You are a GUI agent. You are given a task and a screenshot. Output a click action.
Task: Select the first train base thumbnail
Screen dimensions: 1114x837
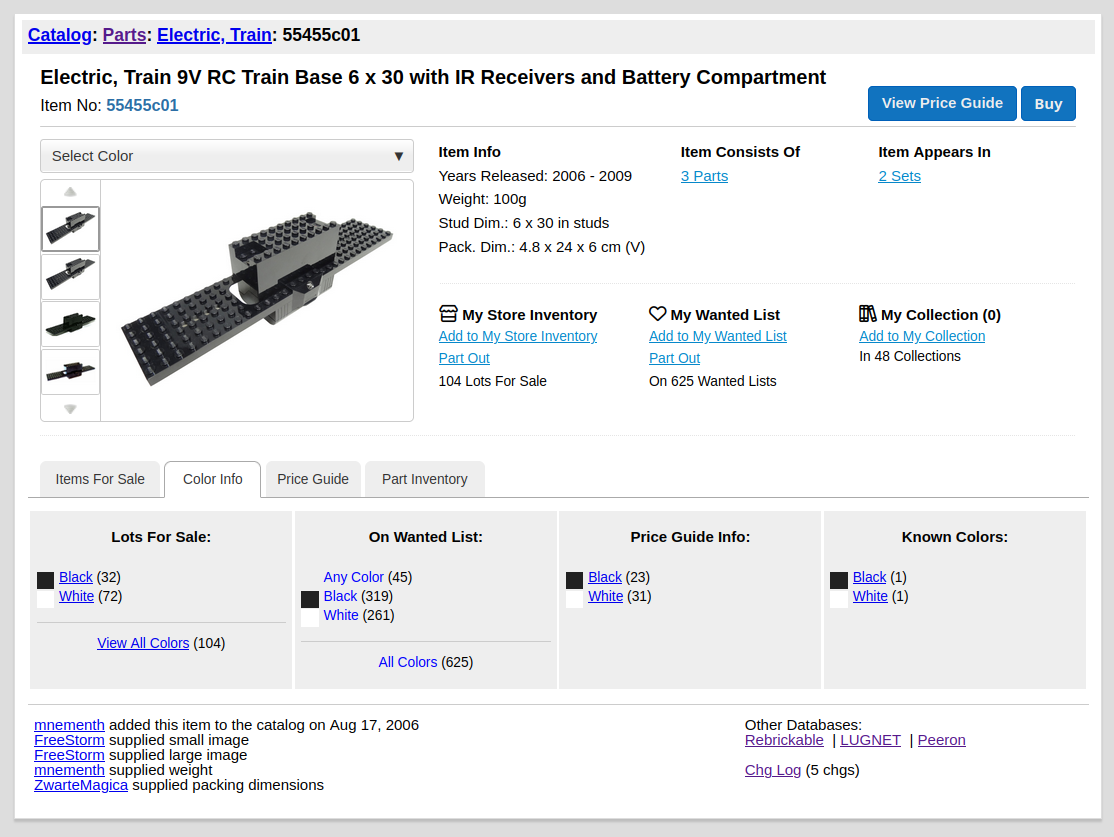(x=70, y=229)
